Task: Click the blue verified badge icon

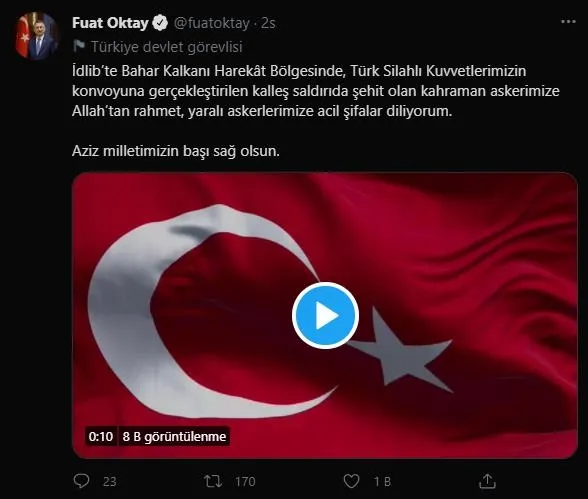Action: pyautogui.click(x=160, y=23)
